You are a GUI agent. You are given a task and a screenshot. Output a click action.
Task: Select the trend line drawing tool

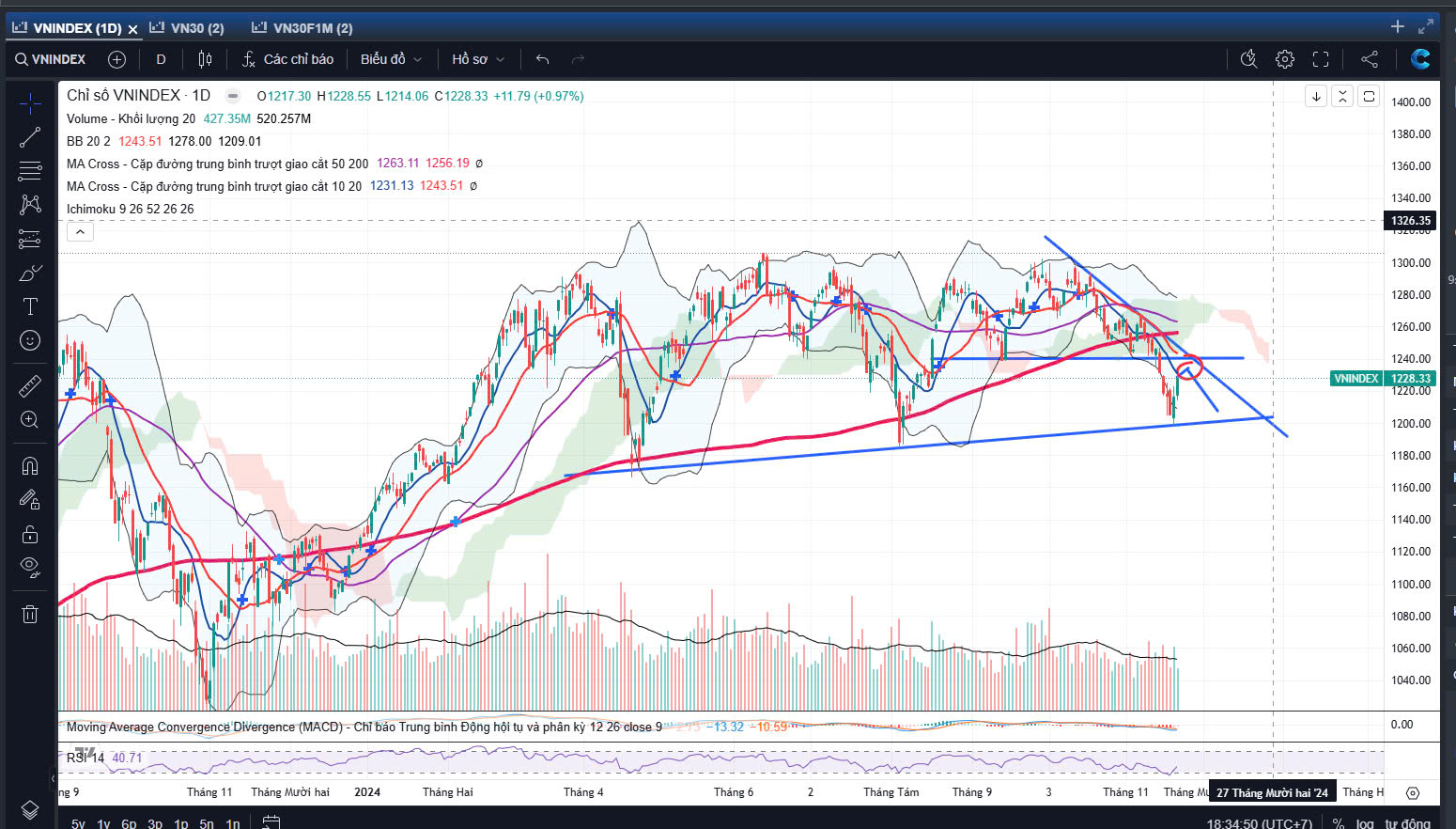30,137
